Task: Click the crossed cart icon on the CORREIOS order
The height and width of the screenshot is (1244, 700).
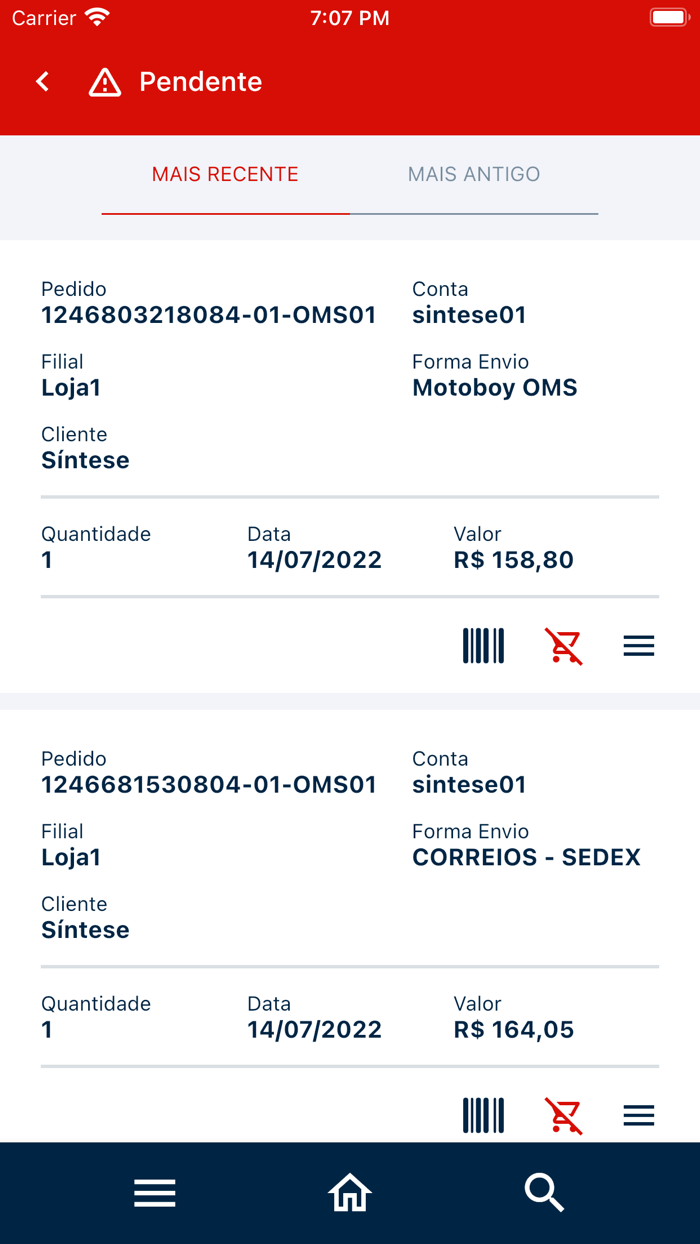Action: (x=563, y=1115)
